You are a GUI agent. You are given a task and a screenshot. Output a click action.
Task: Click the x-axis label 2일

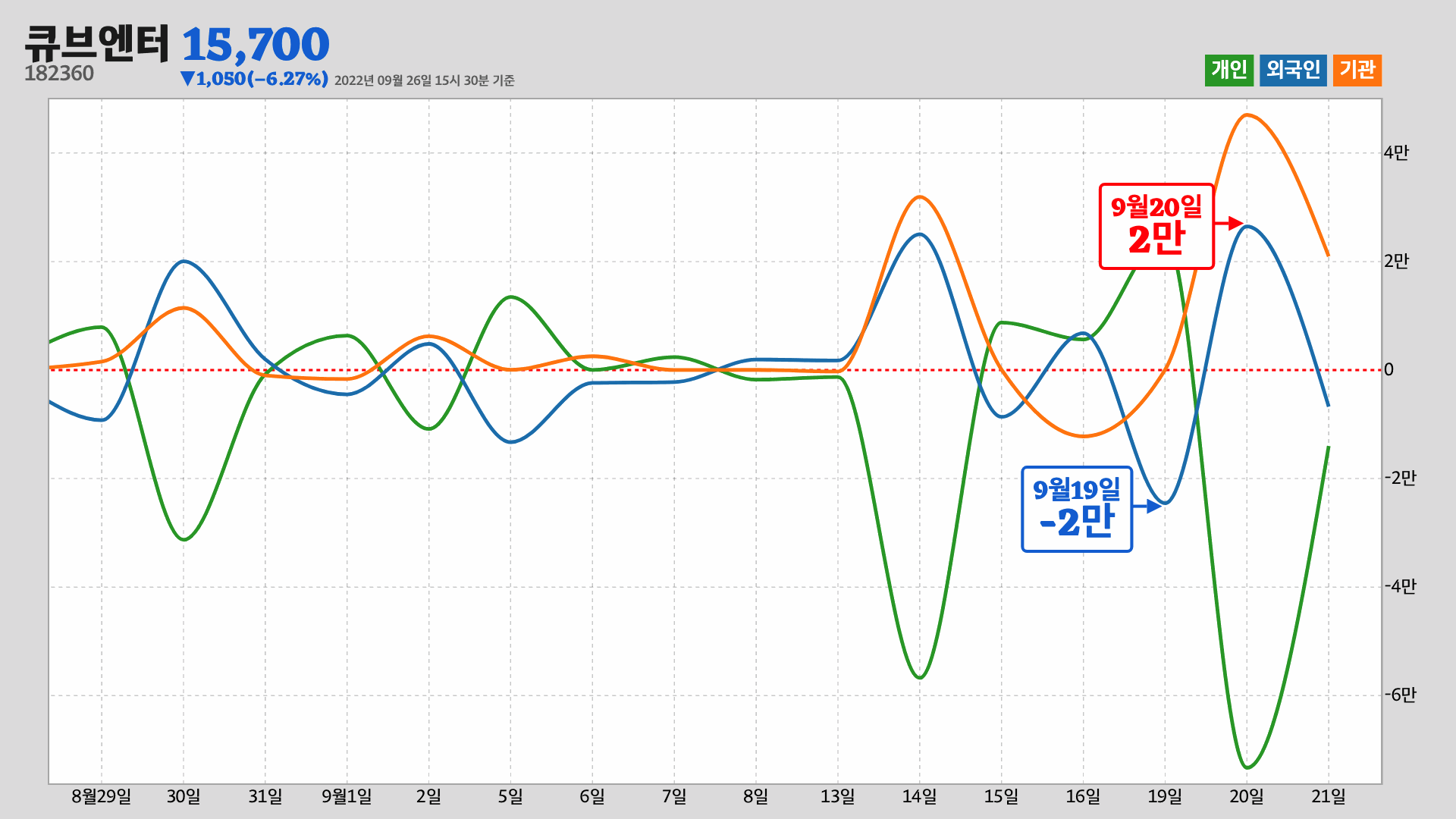tap(429, 797)
